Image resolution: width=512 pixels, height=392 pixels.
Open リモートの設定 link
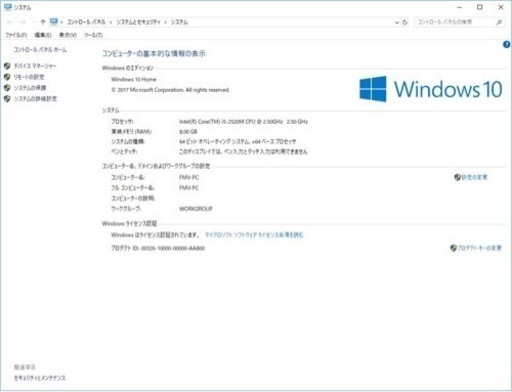click(29, 77)
